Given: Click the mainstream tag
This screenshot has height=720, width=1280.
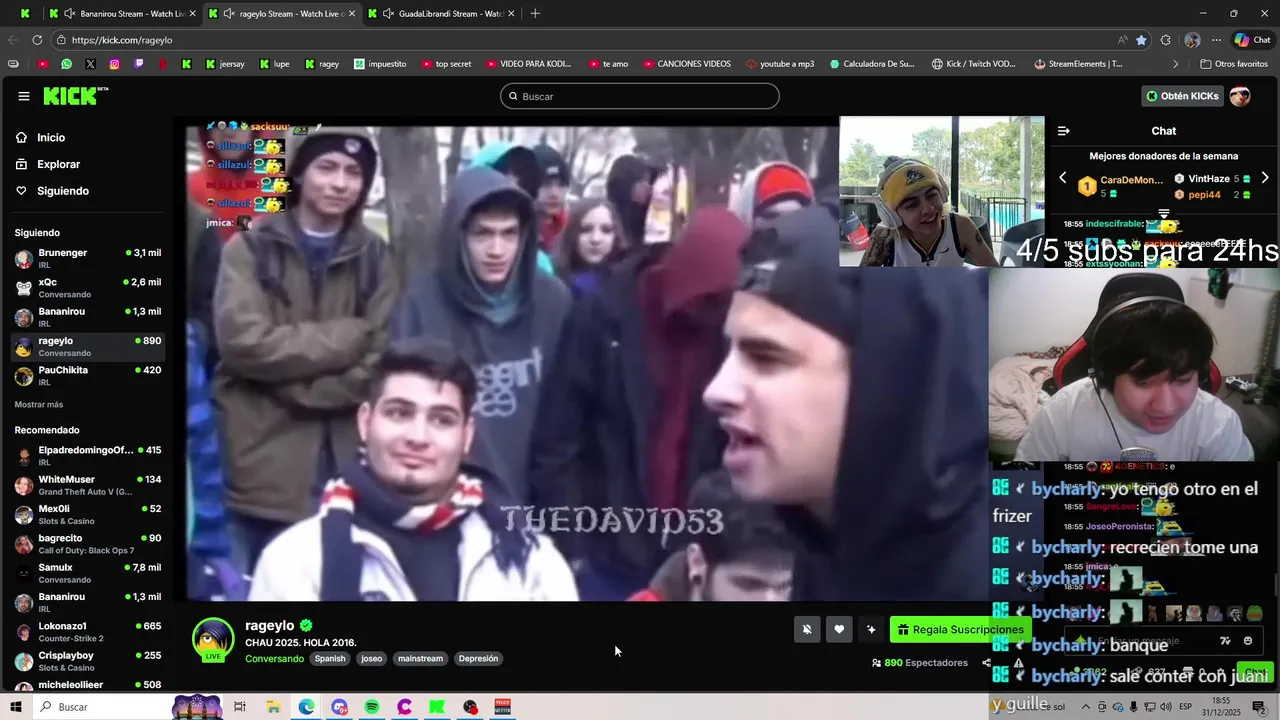Looking at the screenshot, I should 420,659.
